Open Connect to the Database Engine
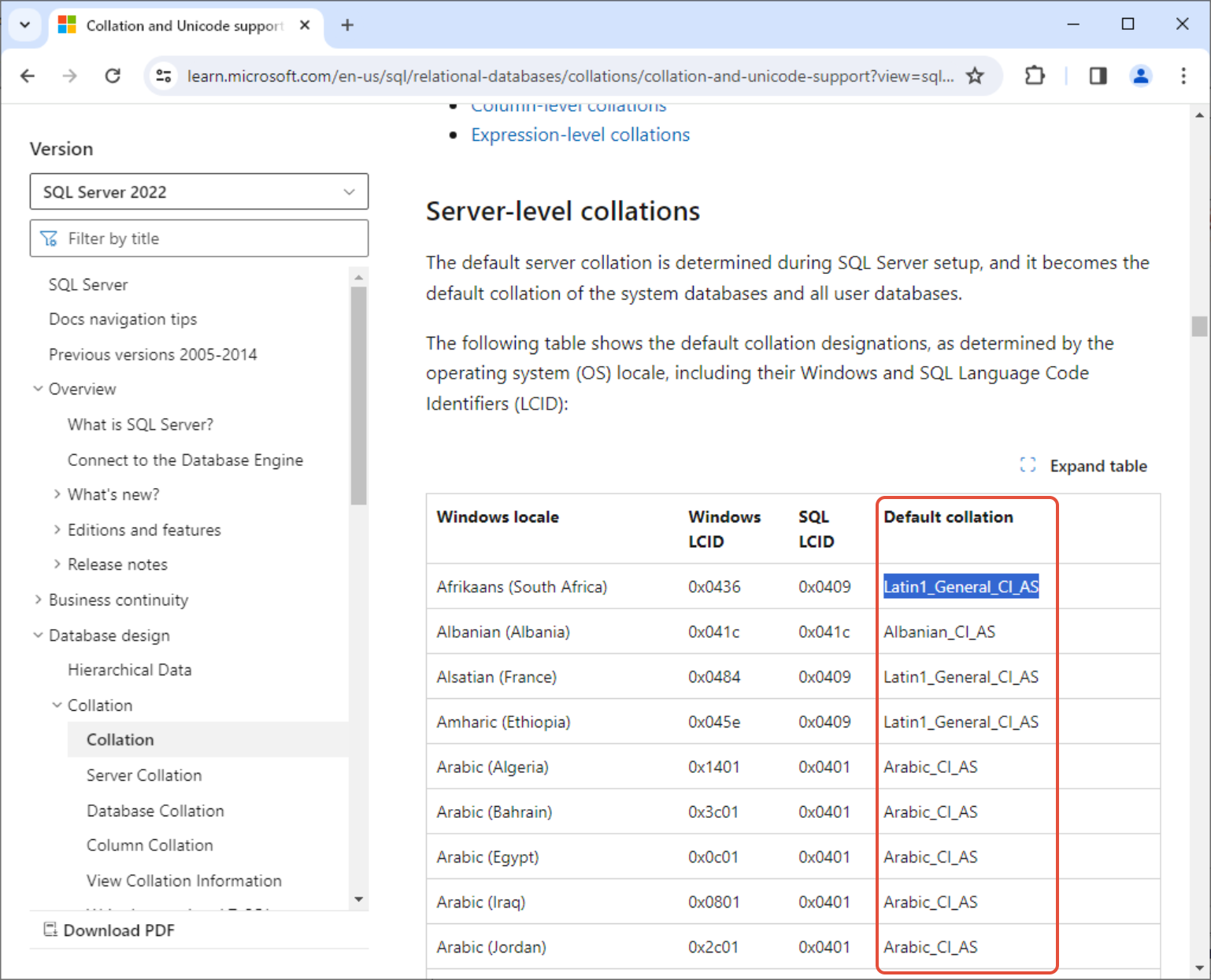The image size is (1211, 980). (x=185, y=460)
